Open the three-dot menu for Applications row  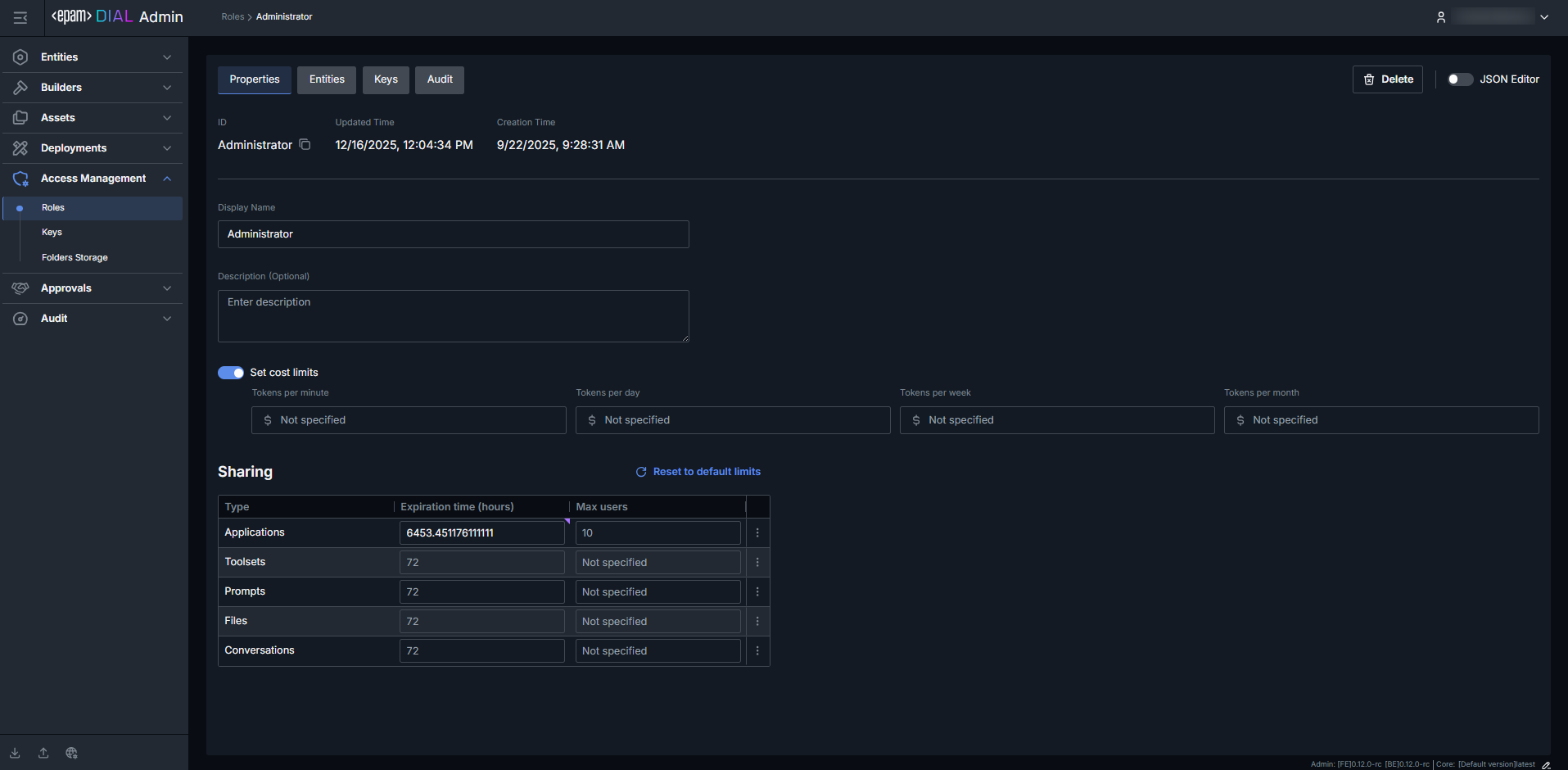(757, 533)
